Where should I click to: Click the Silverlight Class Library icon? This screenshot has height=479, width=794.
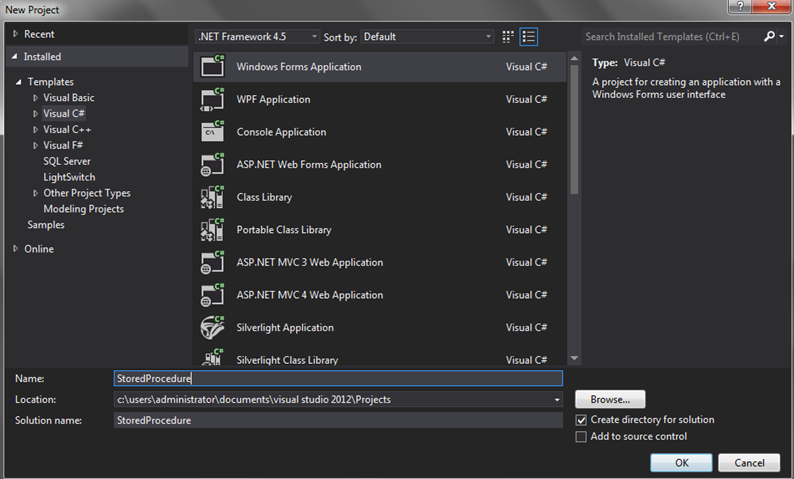pyautogui.click(x=212, y=357)
